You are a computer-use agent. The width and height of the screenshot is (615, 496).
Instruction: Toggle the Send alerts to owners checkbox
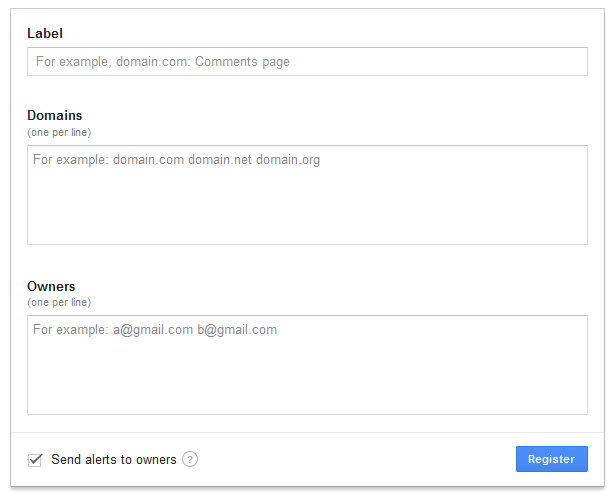pos(35,460)
